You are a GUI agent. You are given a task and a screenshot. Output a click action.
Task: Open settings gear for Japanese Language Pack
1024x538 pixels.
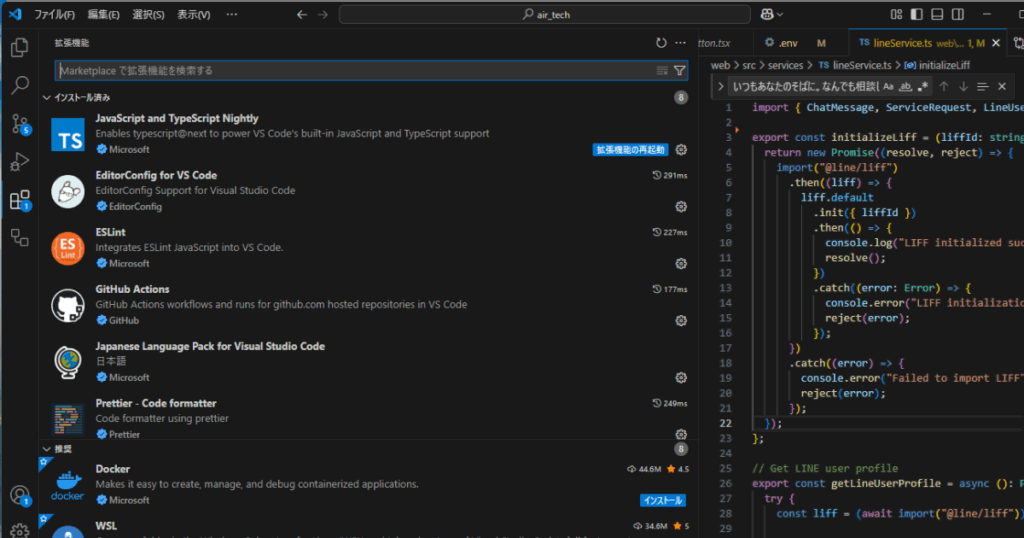tap(681, 377)
